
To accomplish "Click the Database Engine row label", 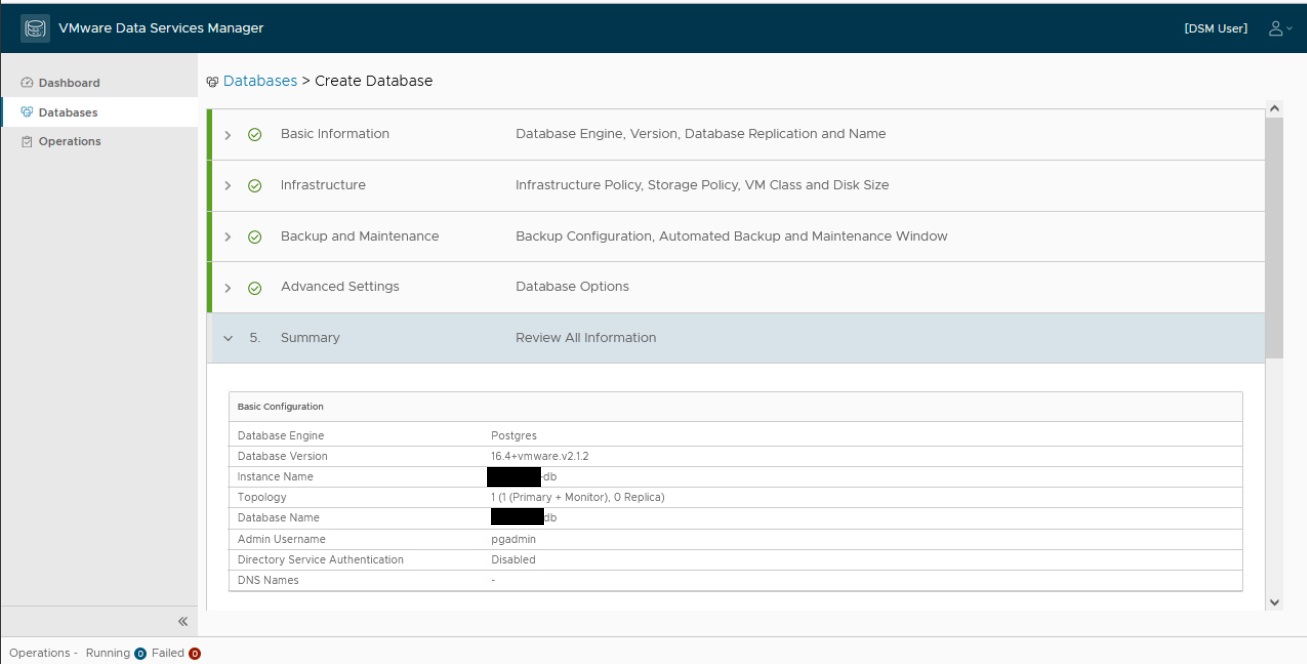I will [281, 436].
